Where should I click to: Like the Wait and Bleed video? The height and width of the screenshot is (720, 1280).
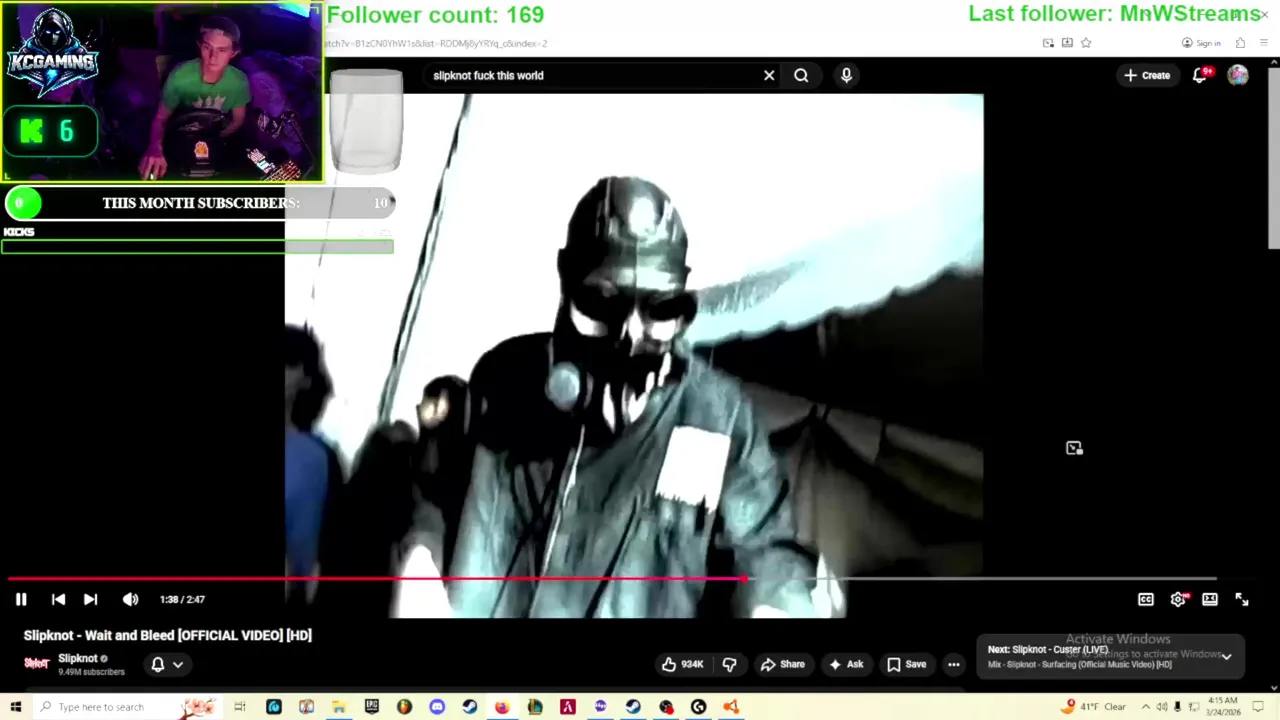click(681, 664)
